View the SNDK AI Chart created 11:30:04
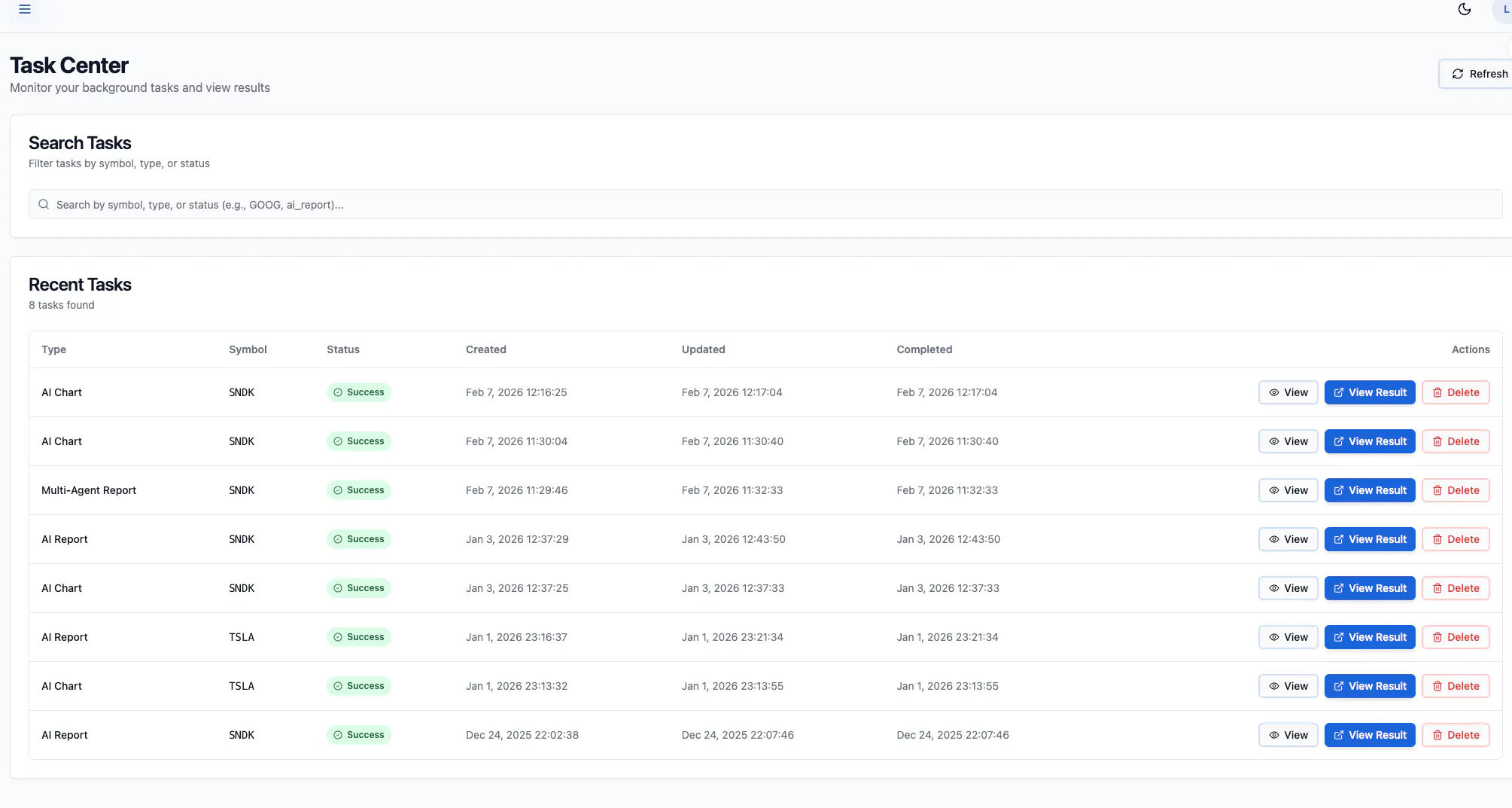 (x=1288, y=441)
